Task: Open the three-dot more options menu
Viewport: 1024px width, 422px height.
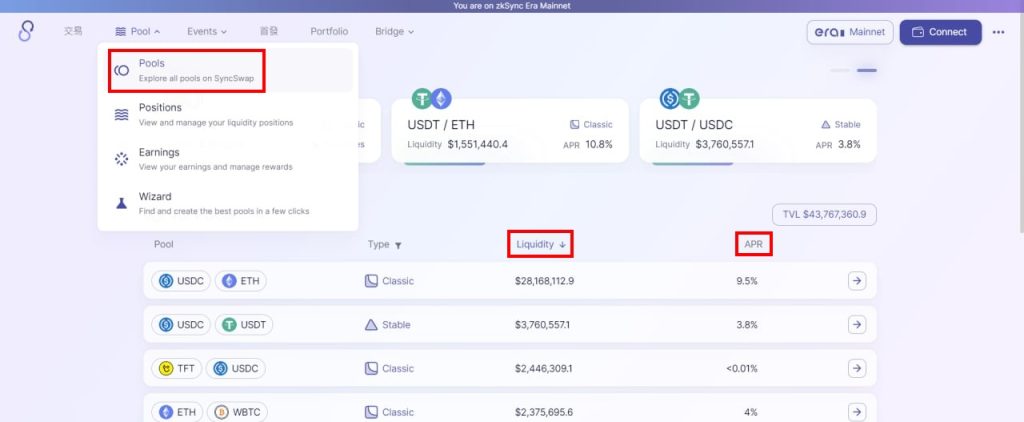Action: coord(998,32)
